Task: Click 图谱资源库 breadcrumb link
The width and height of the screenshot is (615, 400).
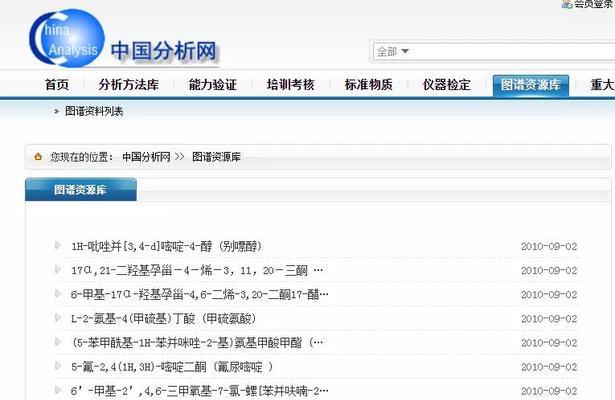Action: [x=216, y=157]
